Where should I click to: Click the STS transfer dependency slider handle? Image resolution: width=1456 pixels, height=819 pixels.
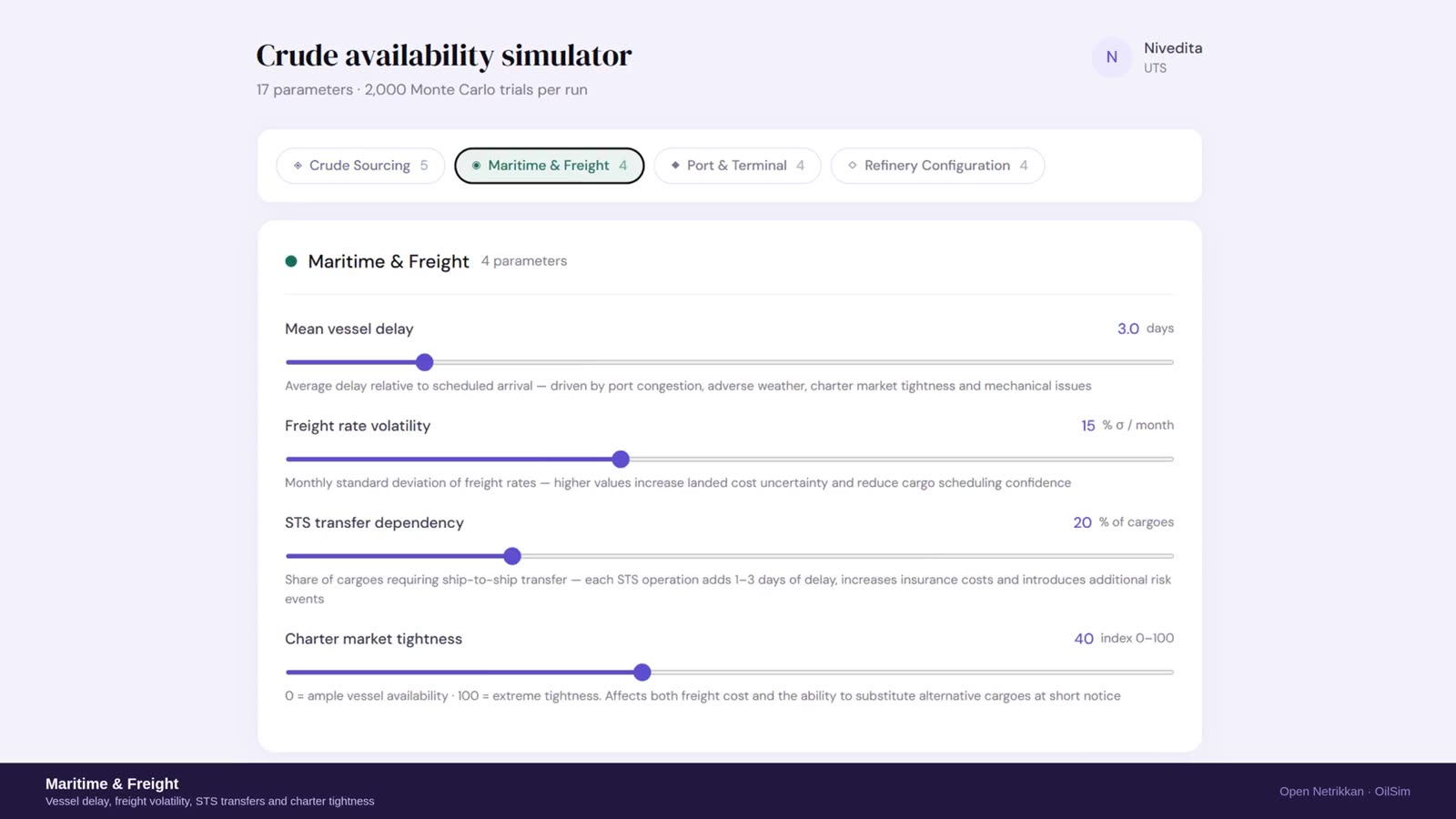[x=512, y=556]
